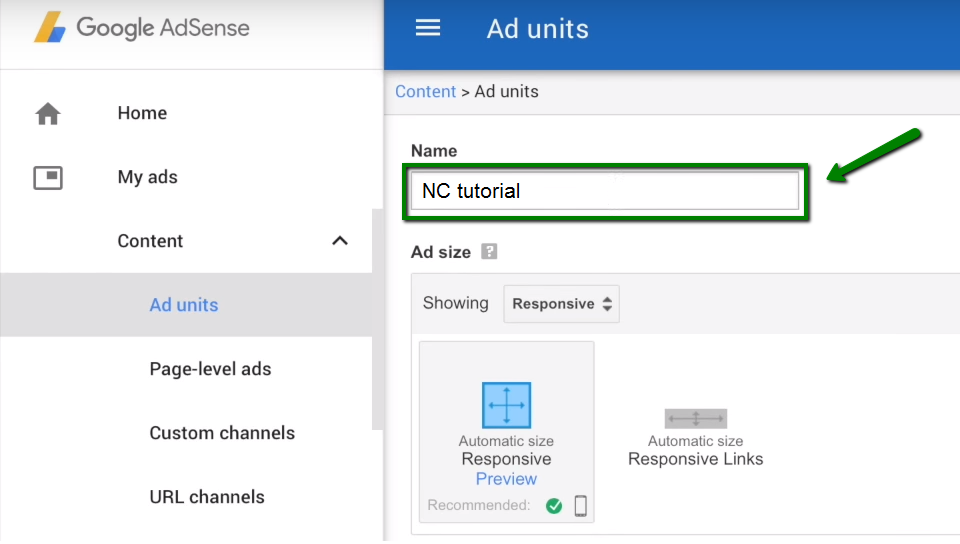Open My ads in sidebar
The width and height of the screenshot is (960, 544).
148,177
